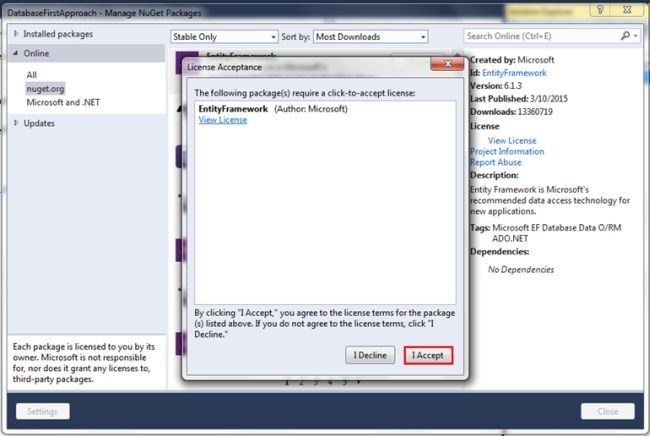Open the EntityFramework Id link

514,73
